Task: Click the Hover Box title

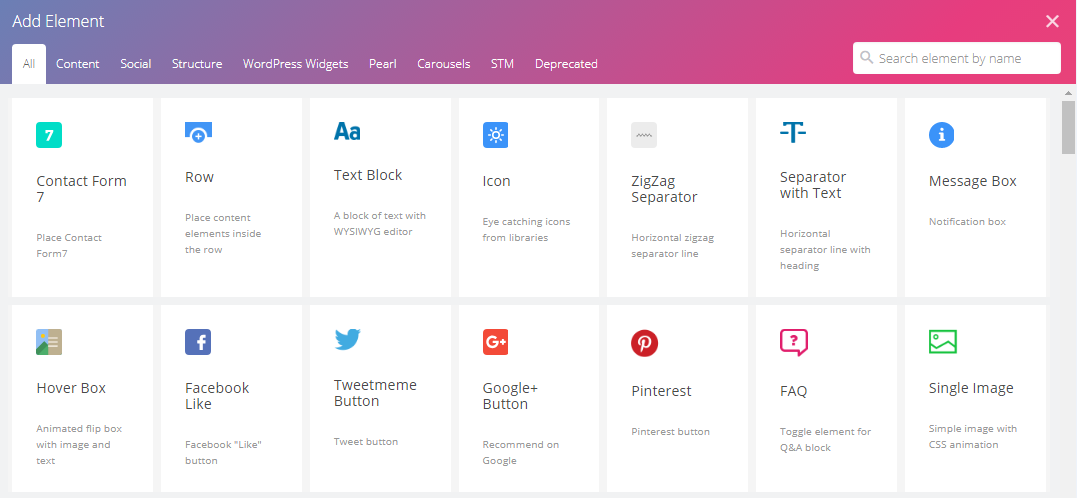Action: 71,388
